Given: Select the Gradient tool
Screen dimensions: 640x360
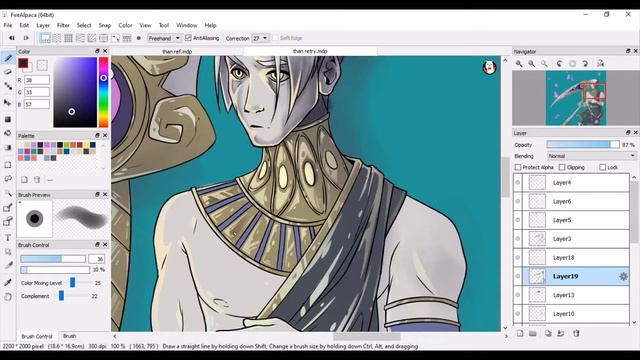Looking at the screenshot, I should (x=8, y=147).
